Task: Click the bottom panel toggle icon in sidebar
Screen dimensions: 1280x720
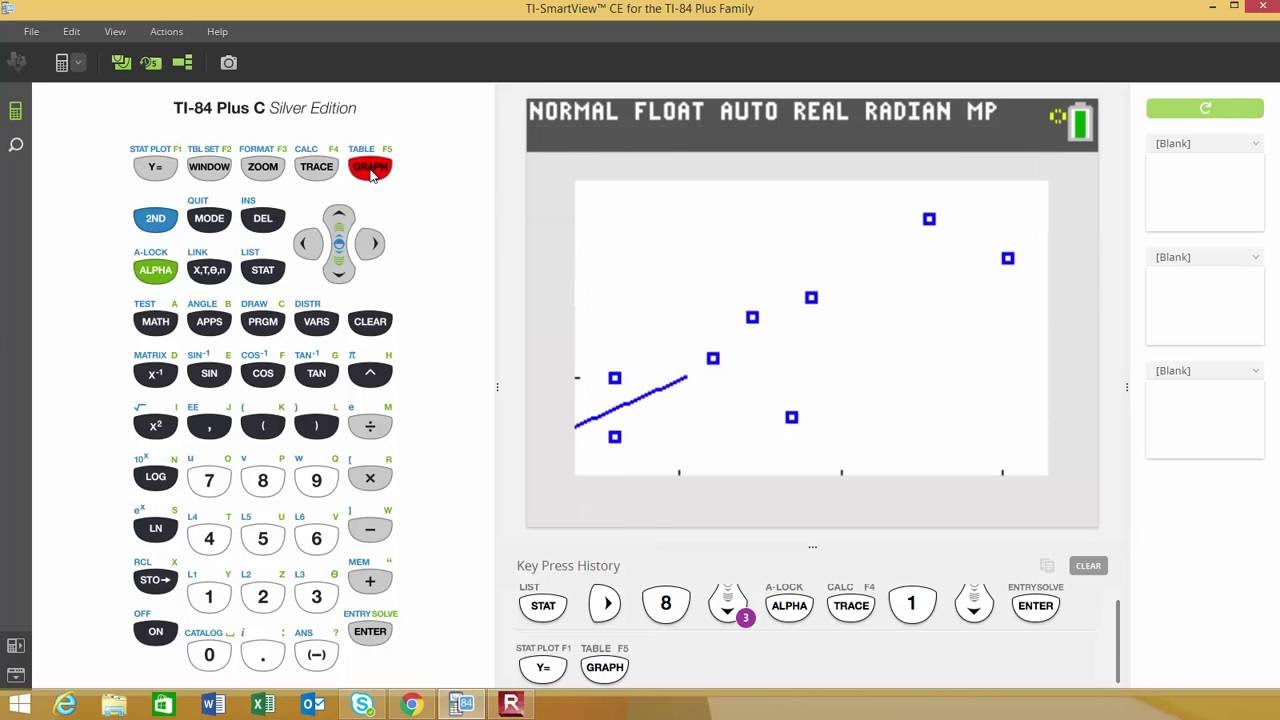Action: coord(16,675)
